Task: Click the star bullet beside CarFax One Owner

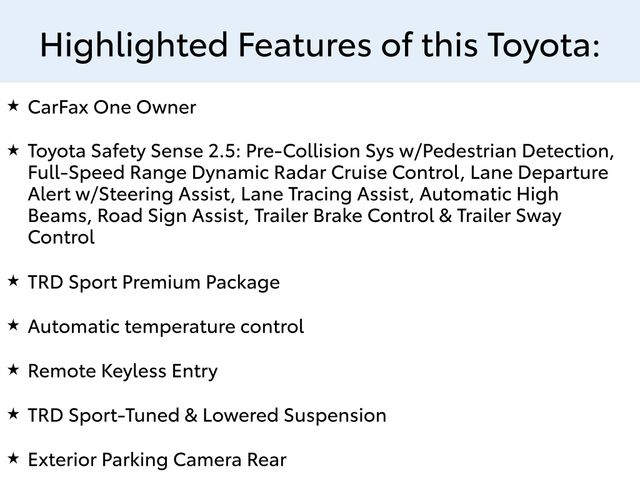Action: (13, 105)
